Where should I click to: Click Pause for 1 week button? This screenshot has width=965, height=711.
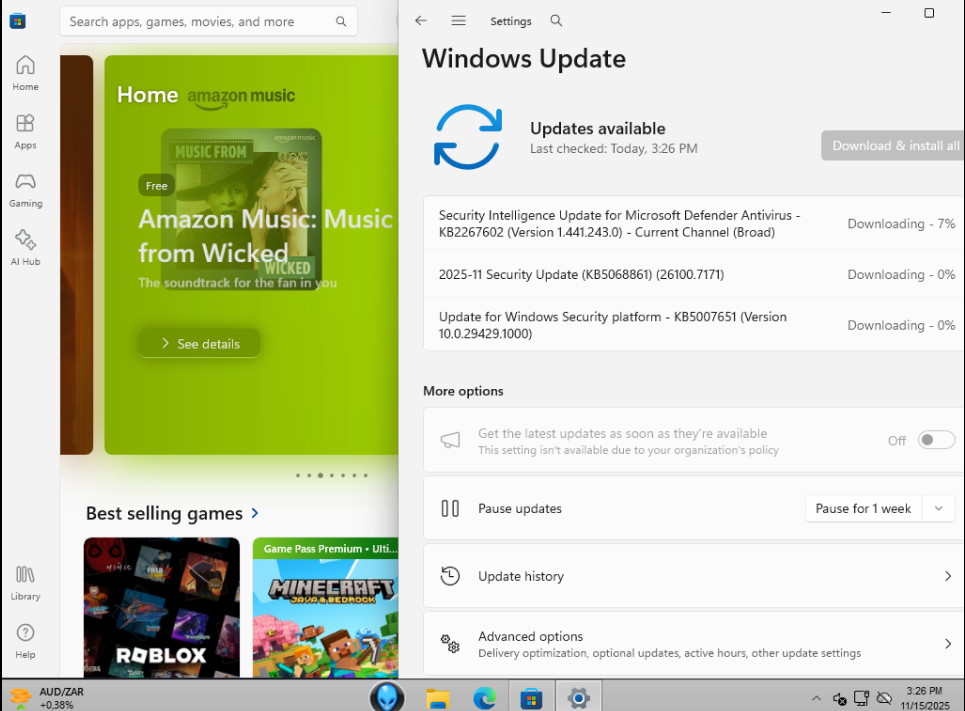click(x=863, y=508)
